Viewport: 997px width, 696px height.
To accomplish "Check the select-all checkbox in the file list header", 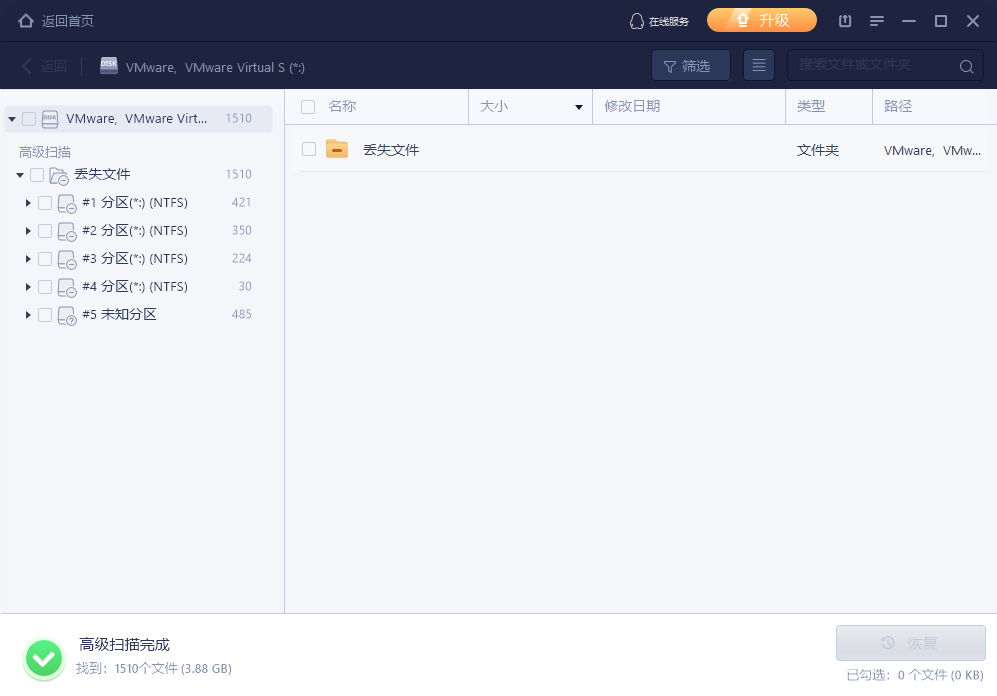I will 308,106.
